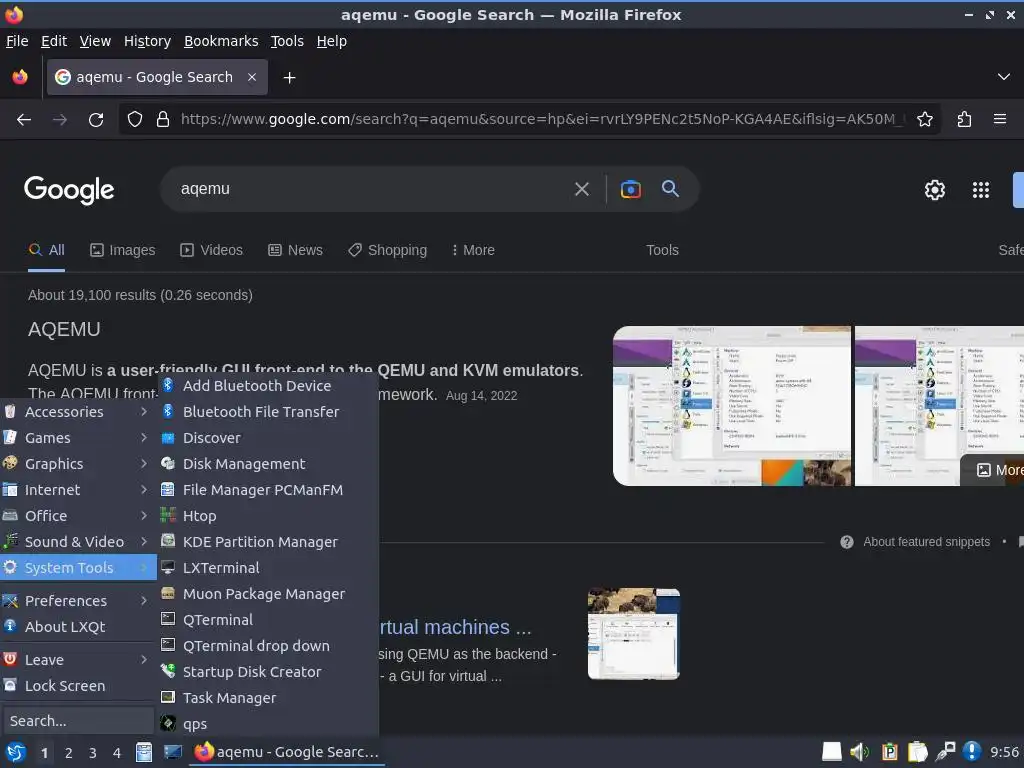The width and height of the screenshot is (1024, 768).
Task: Expand the Internet submenu
Action: 78,490
